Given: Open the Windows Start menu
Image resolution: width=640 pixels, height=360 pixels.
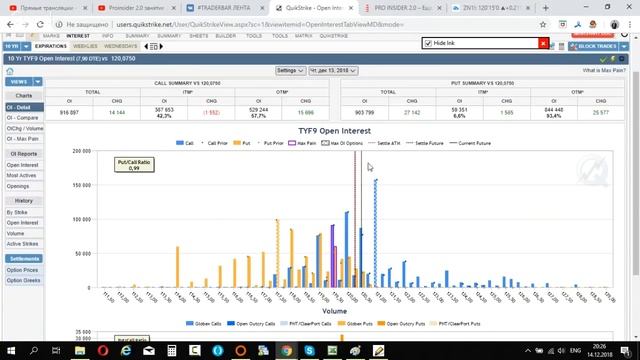Looking at the screenshot, I should [11, 351].
